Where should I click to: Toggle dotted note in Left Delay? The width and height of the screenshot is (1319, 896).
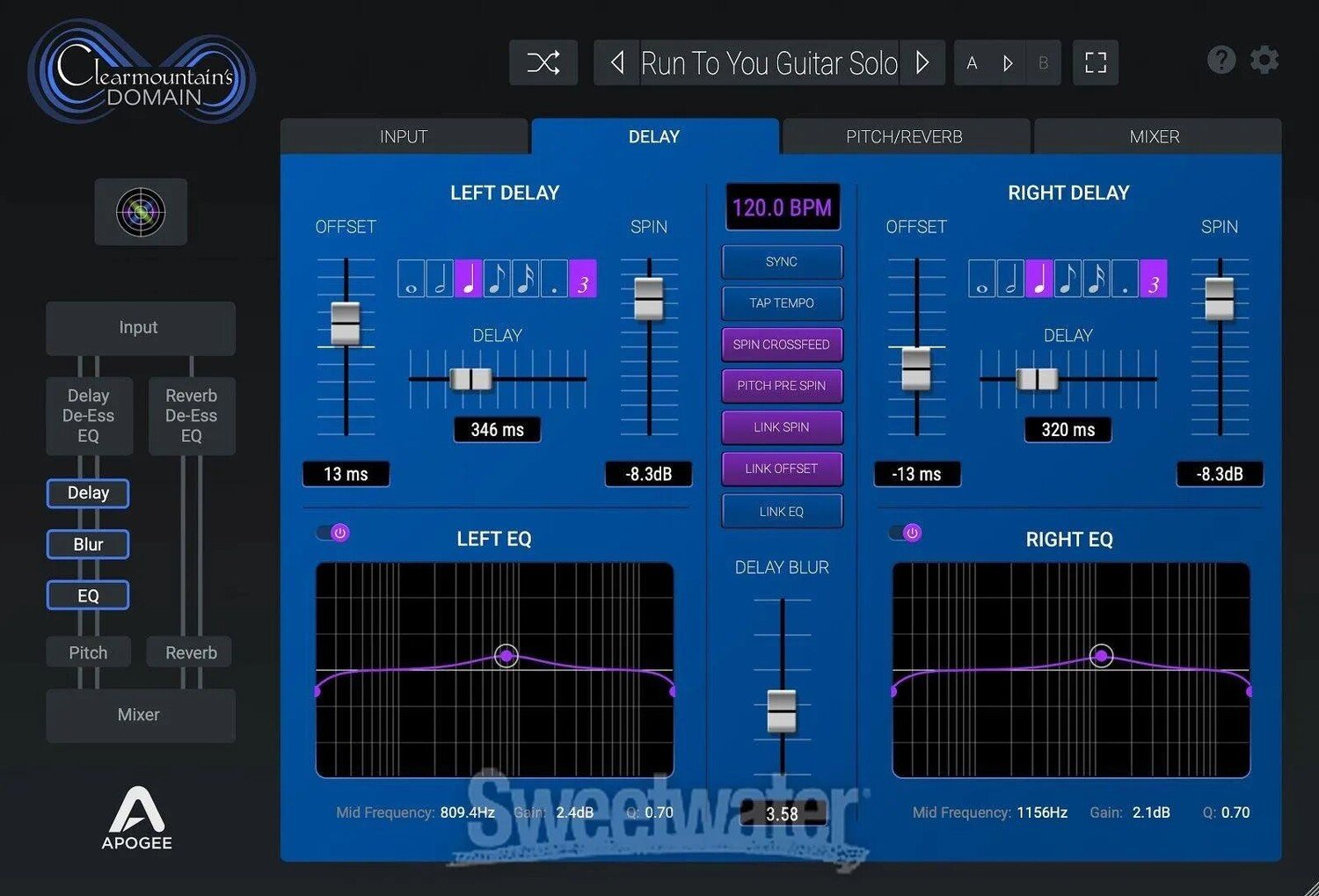click(554, 278)
